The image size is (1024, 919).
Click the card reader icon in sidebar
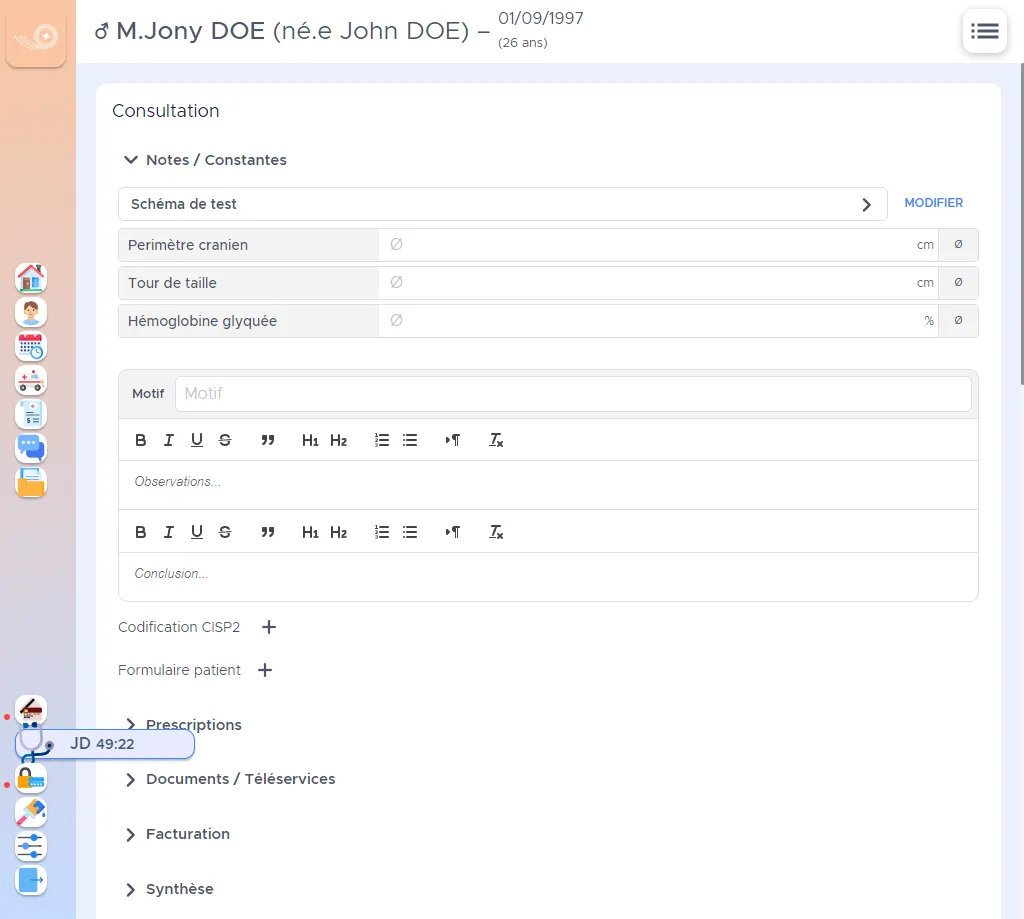coord(31,710)
